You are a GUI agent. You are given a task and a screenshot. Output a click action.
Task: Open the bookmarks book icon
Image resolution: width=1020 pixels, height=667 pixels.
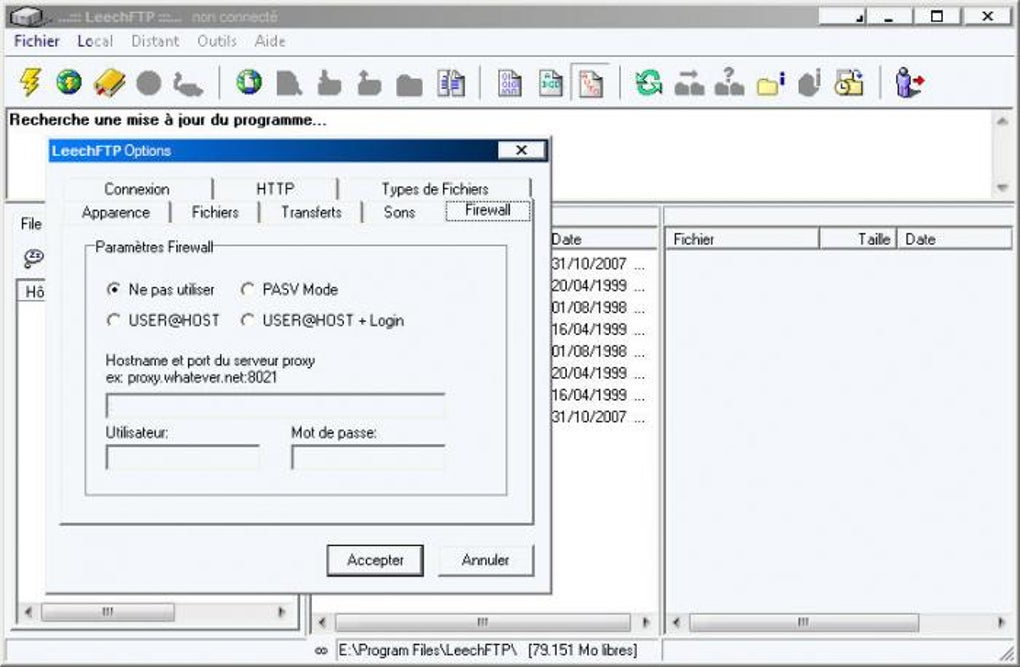click(109, 83)
